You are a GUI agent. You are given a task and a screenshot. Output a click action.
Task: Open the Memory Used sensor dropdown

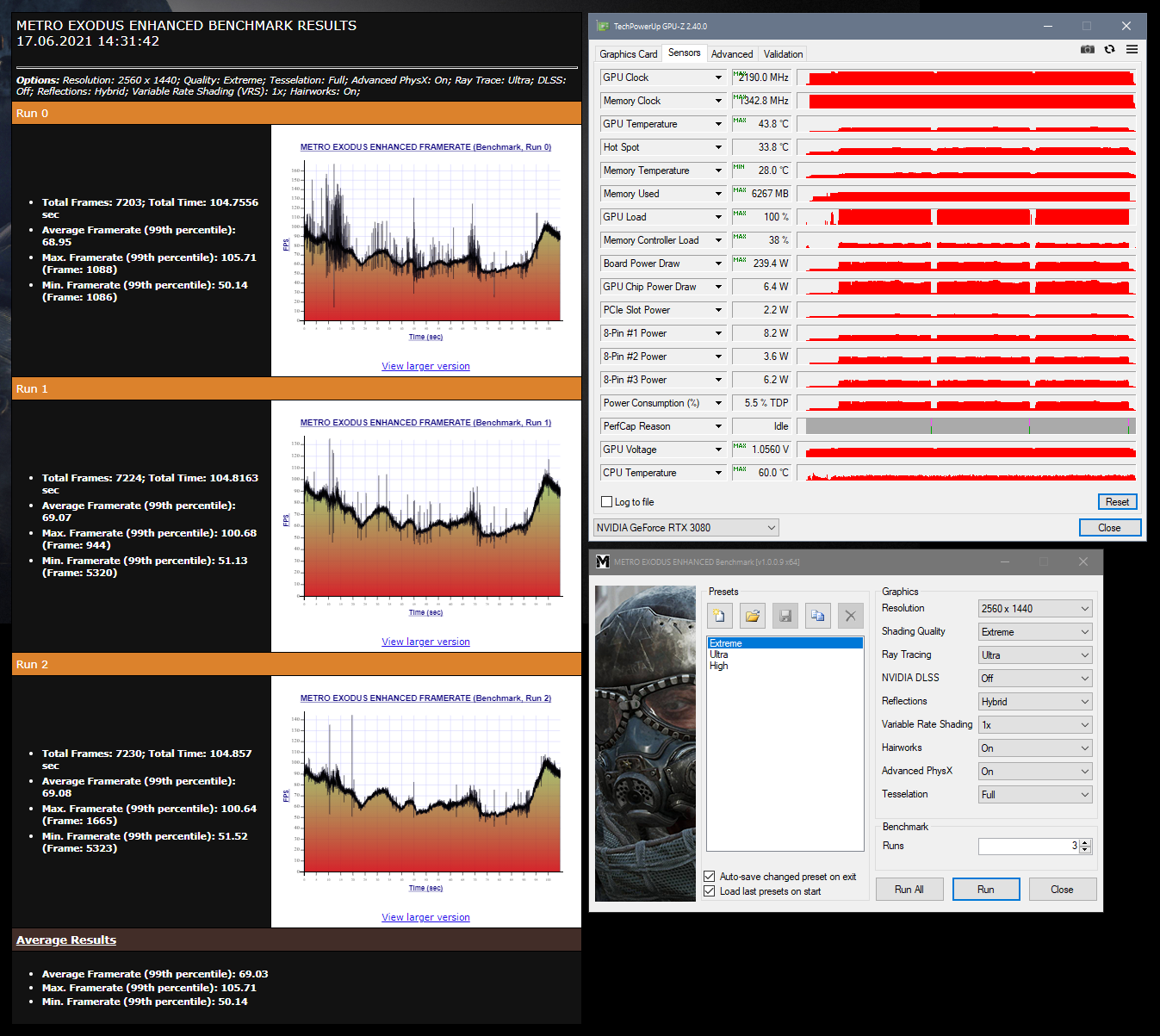point(718,194)
